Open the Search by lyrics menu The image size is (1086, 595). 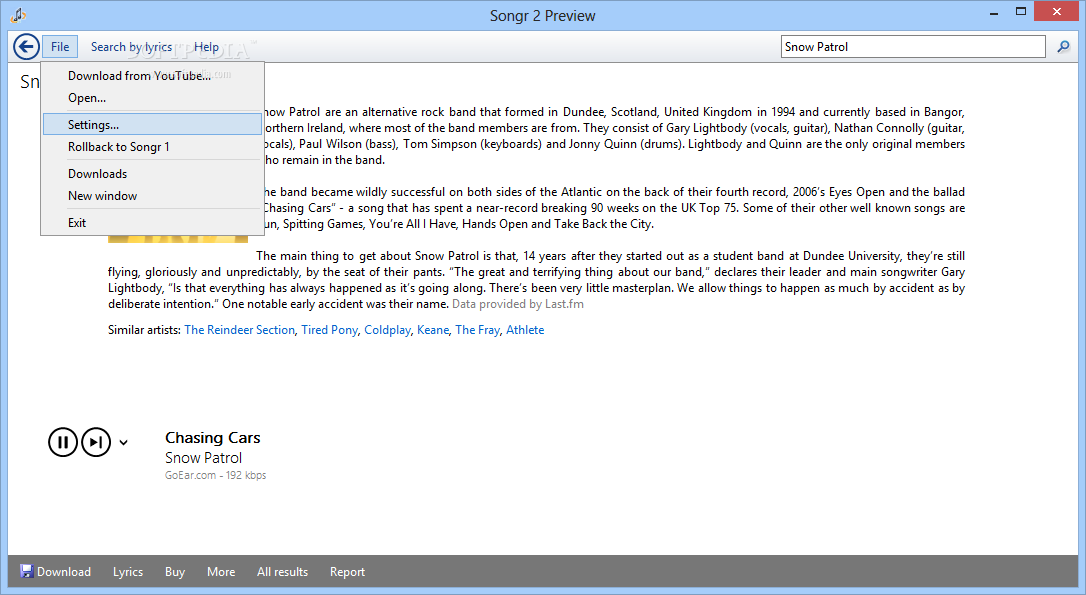(132, 47)
